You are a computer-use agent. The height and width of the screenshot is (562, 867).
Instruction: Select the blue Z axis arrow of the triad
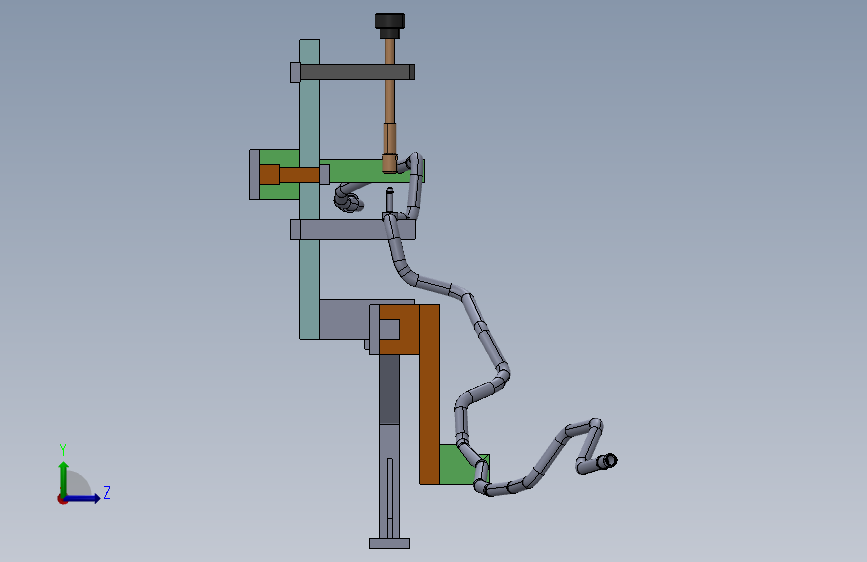[x=83, y=498]
